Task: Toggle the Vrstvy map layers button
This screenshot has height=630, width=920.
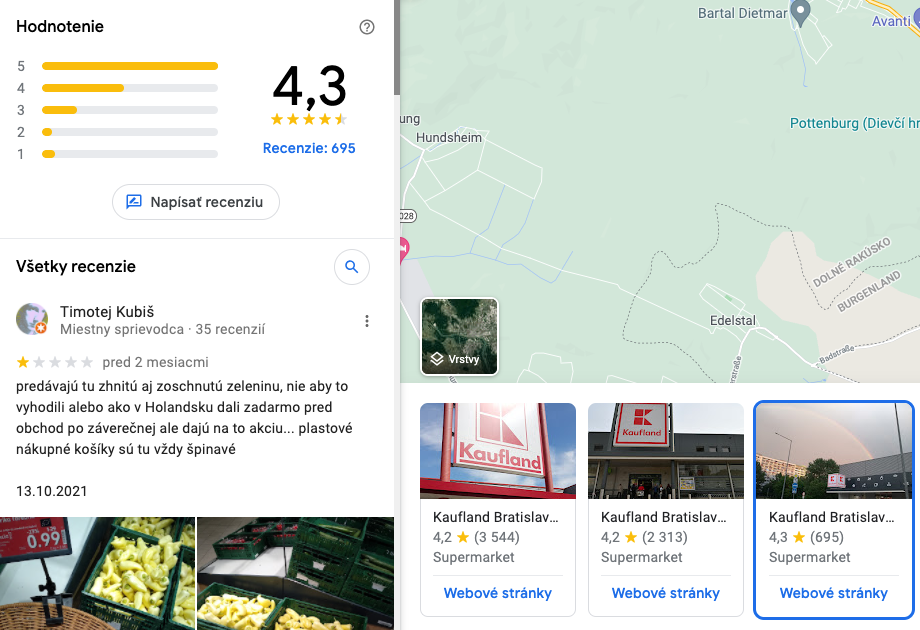Action: 459,336
